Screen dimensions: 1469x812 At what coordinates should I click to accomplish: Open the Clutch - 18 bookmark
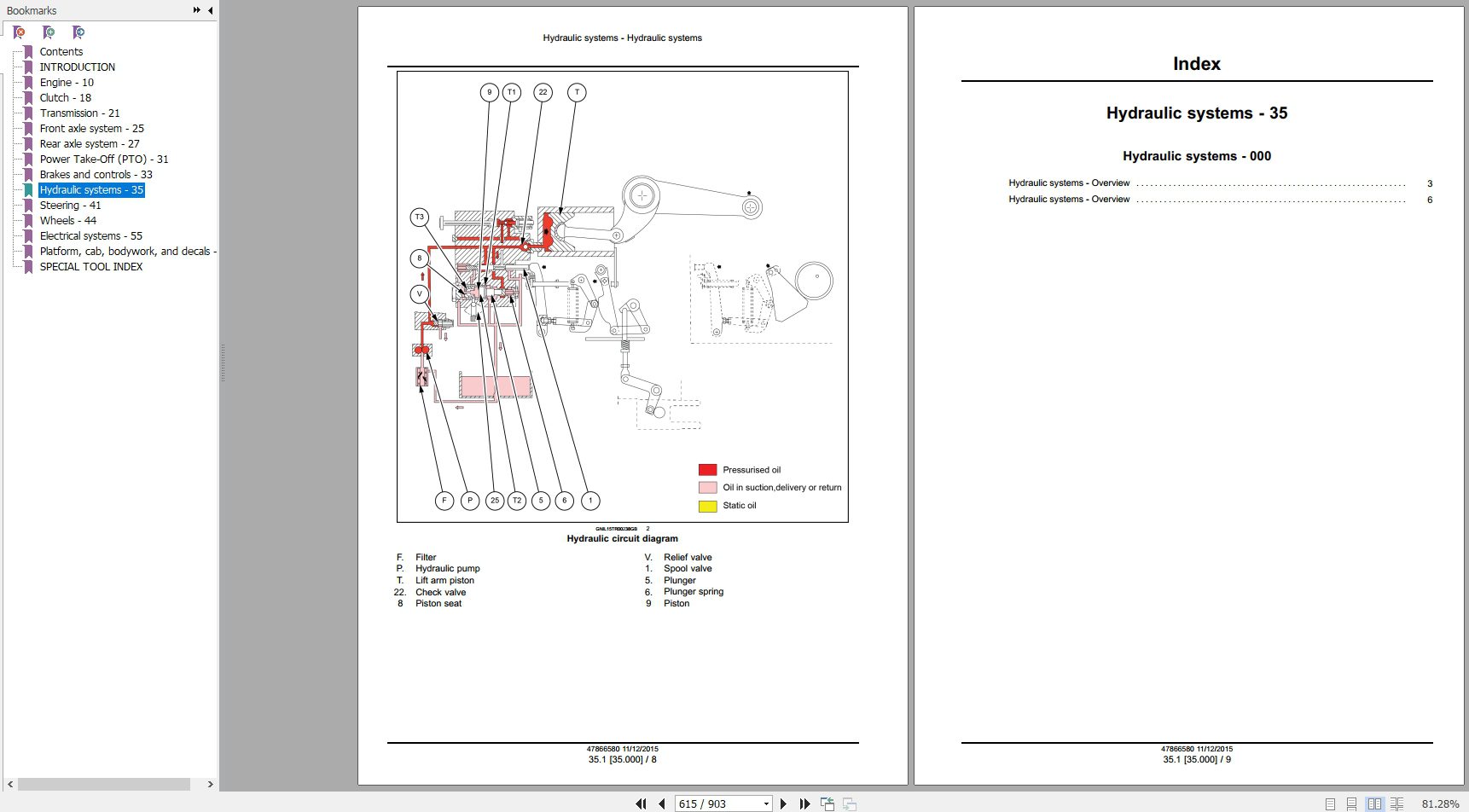[66, 98]
